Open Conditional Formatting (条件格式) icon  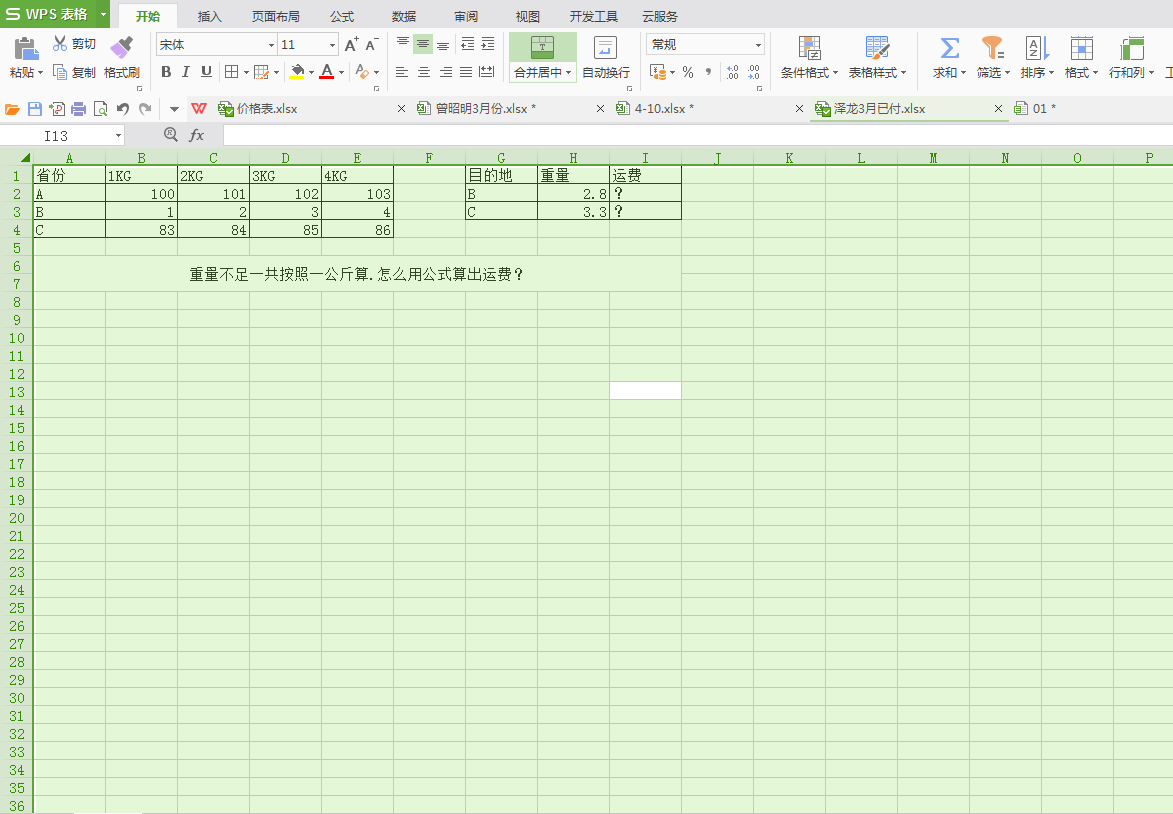pos(809,47)
